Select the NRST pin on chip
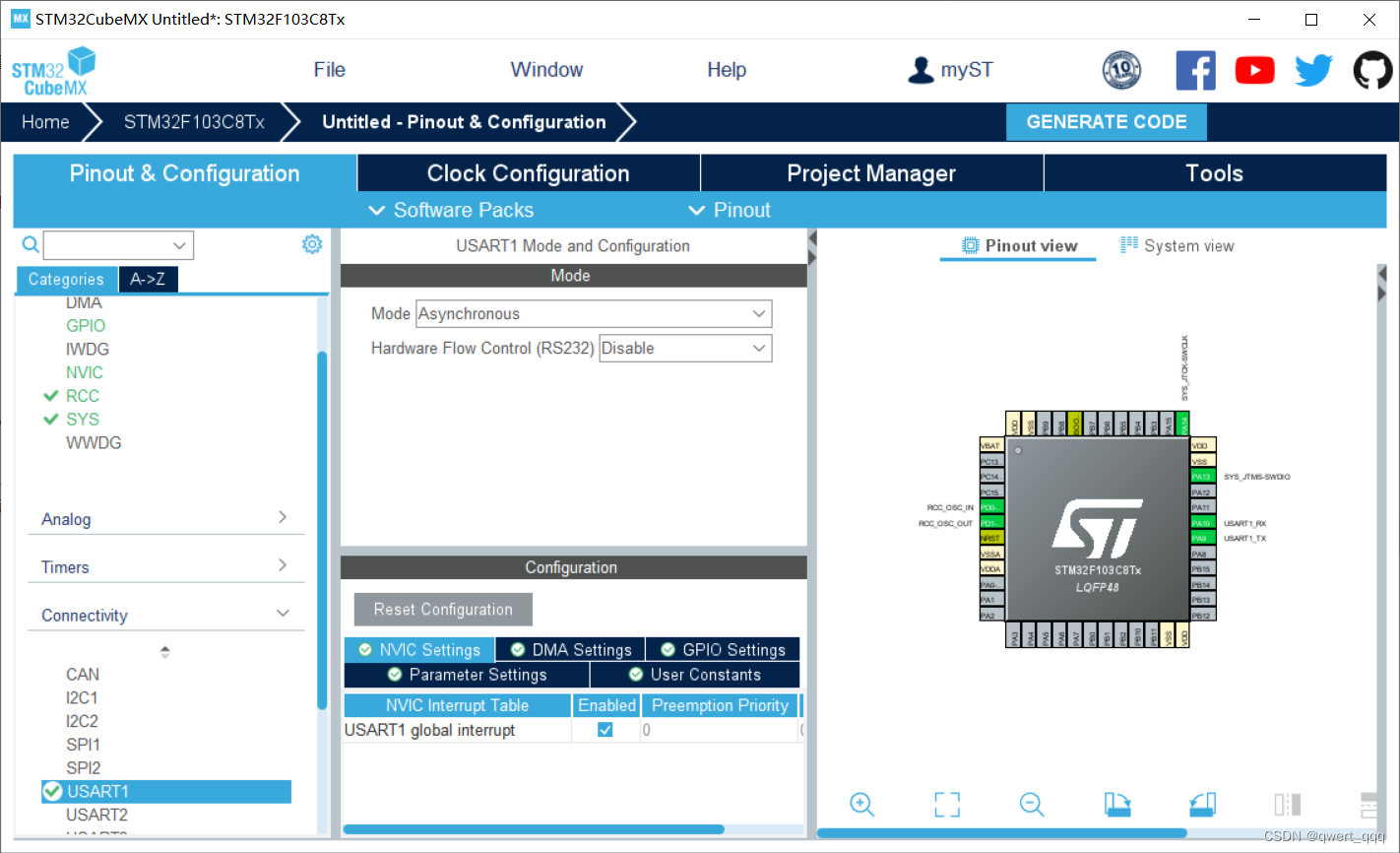Viewport: 1400px width, 853px height. click(x=991, y=539)
